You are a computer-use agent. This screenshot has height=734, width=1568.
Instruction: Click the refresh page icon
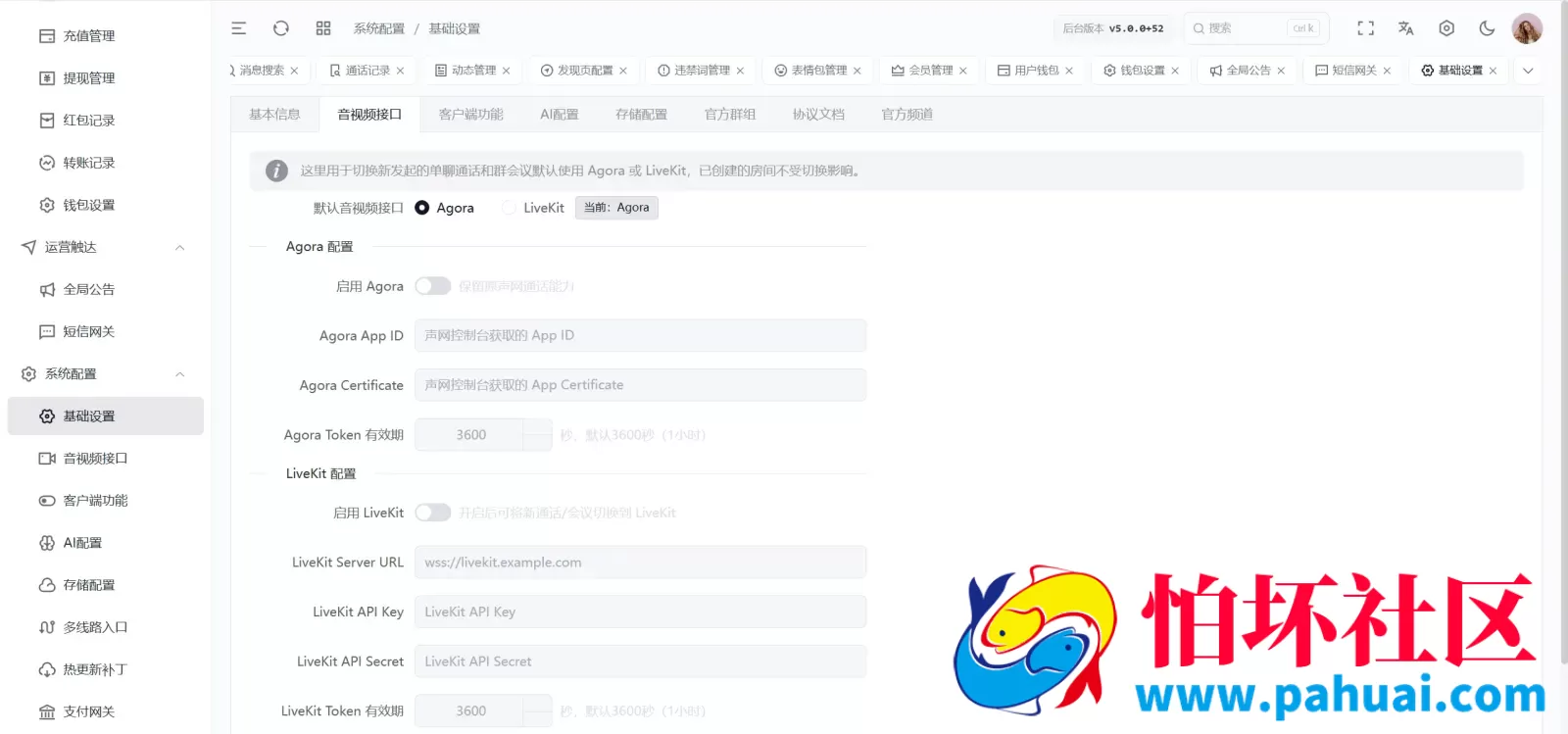pos(281,28)
